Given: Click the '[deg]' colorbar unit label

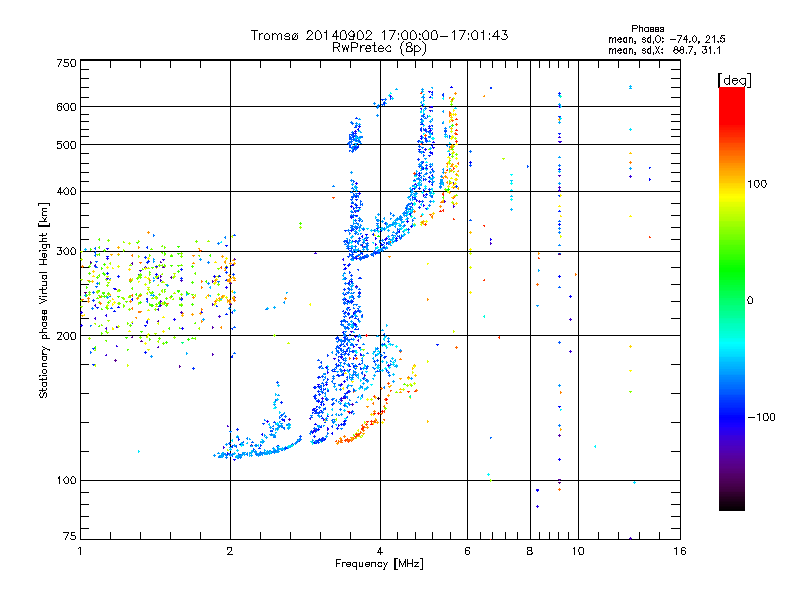Looking at the screenshot, I should point(734,80).
